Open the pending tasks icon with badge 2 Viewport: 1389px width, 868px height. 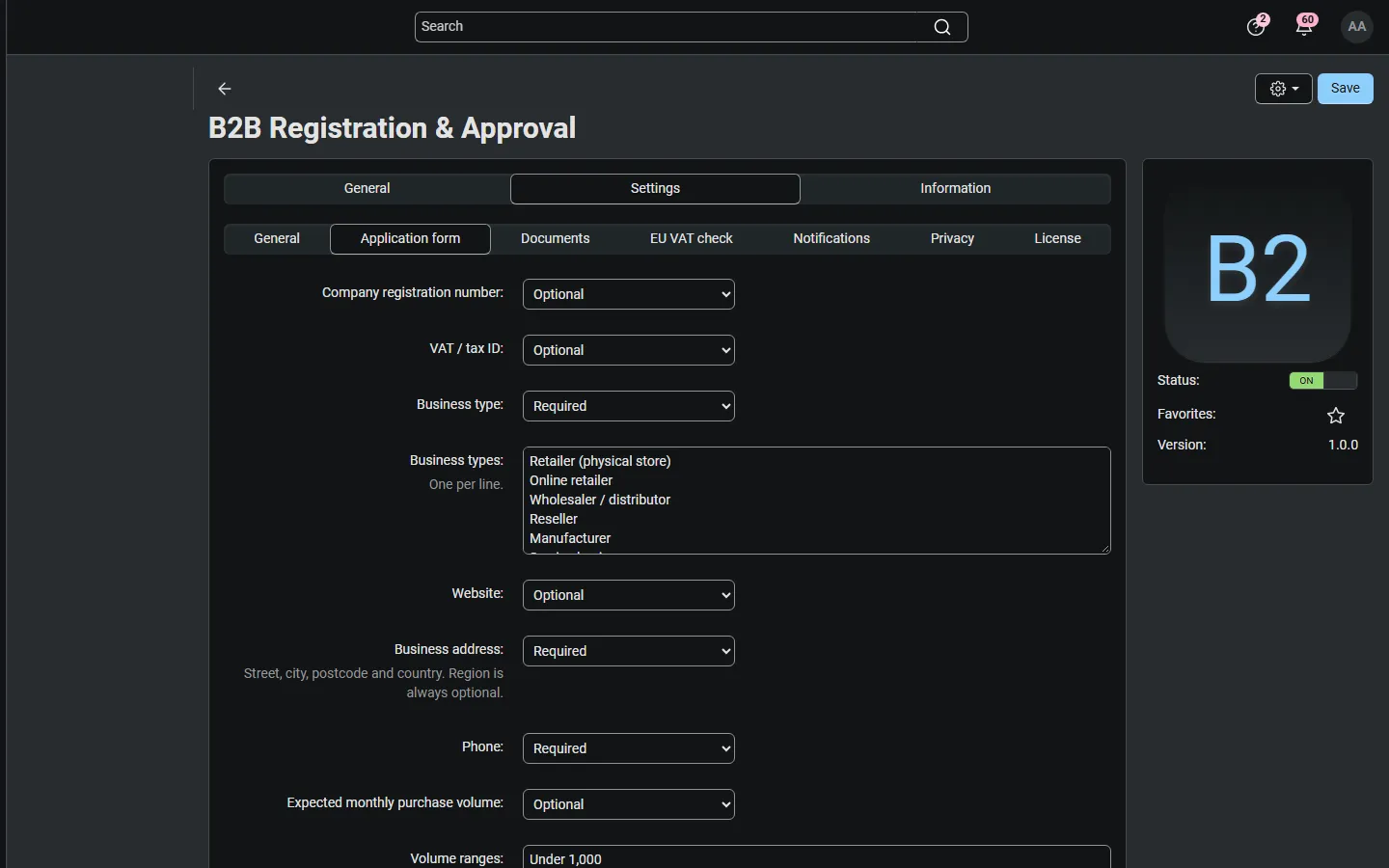pyautogui.click(x=1257, y=26)
